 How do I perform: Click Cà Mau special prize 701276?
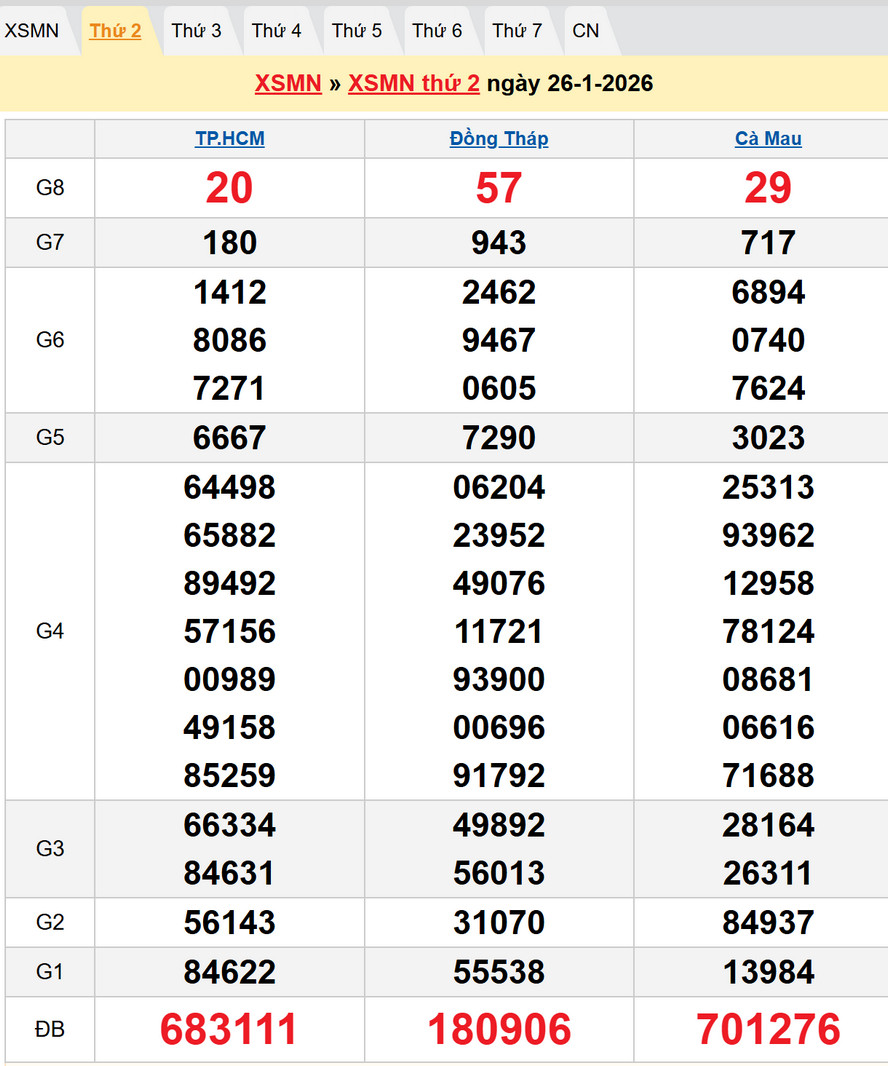768,1029
